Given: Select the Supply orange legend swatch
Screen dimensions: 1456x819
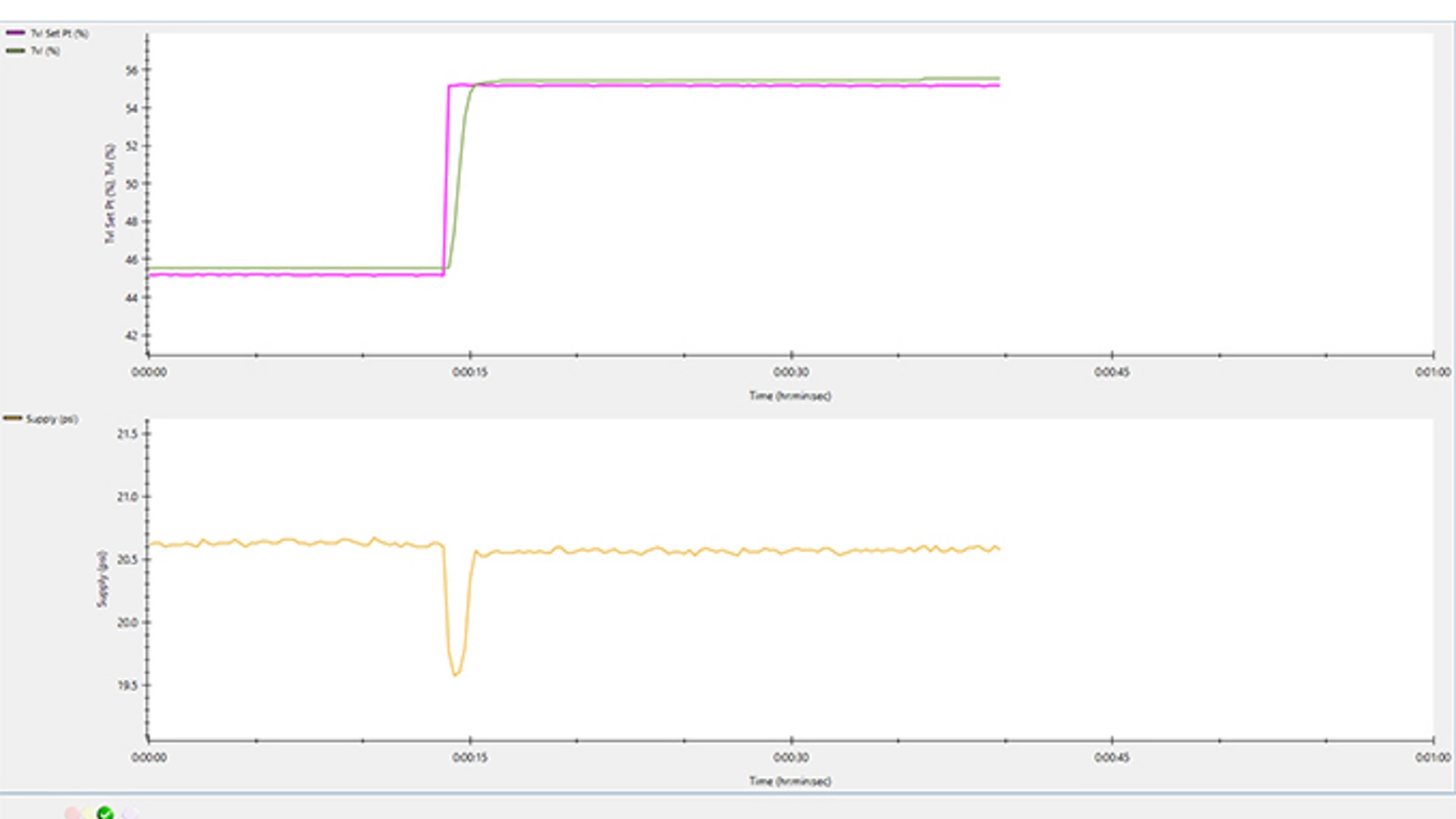Looking at the screenshot, I should click(12, 419).
